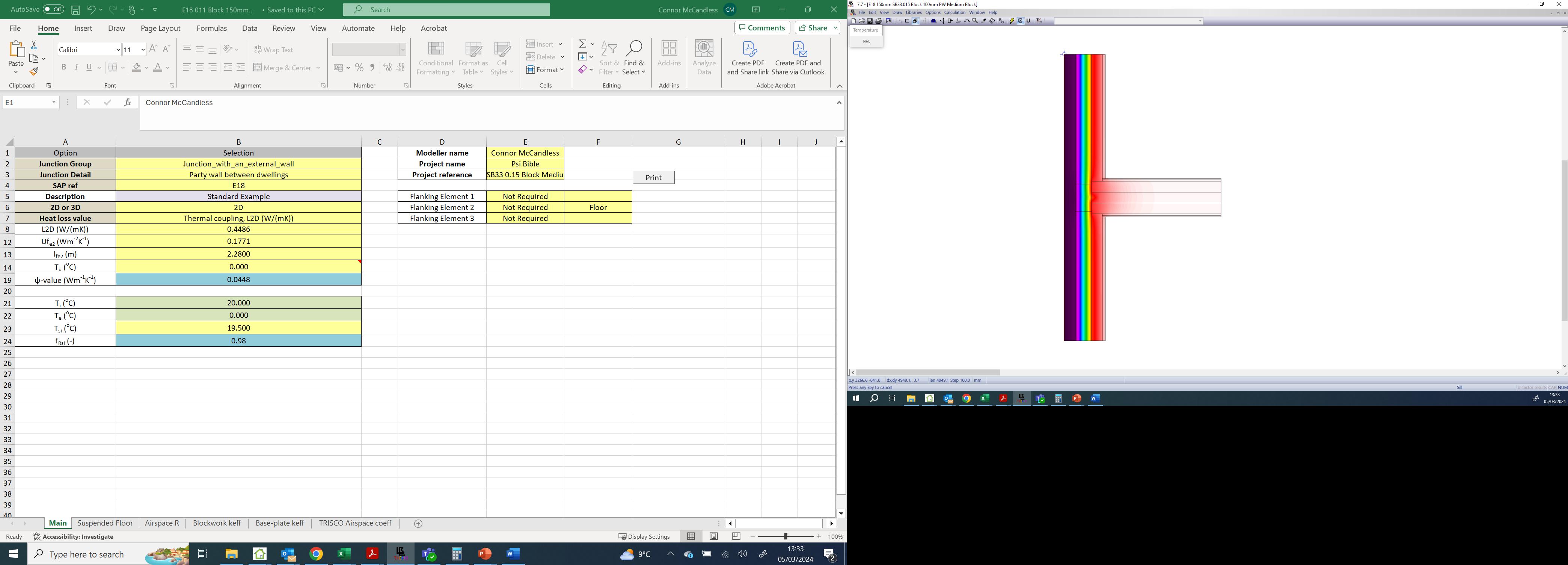This screenshot has width=1568, height=565.
Task: Toggle the AutoSave switch
Action: point(54,10)
